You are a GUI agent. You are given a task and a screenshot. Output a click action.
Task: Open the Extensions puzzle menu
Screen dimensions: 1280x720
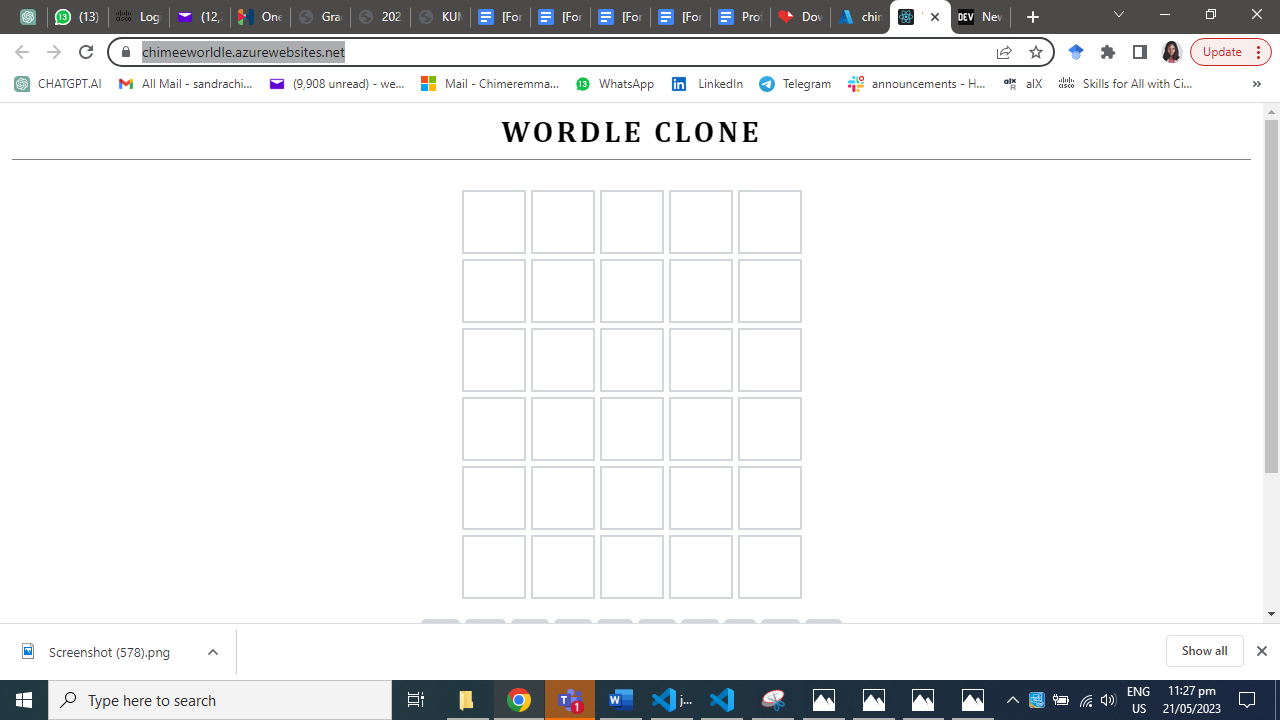[1108, 52]
